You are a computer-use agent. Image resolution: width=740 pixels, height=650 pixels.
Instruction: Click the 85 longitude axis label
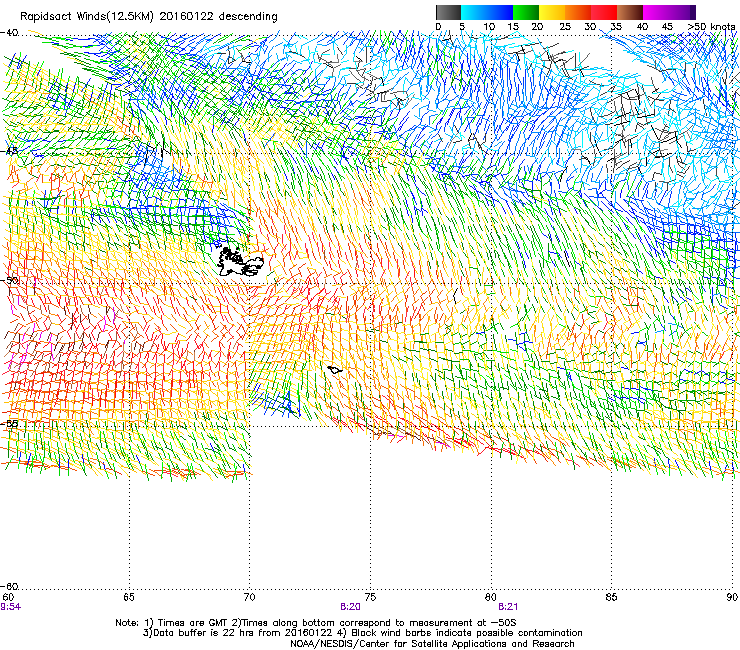(611, 597)
